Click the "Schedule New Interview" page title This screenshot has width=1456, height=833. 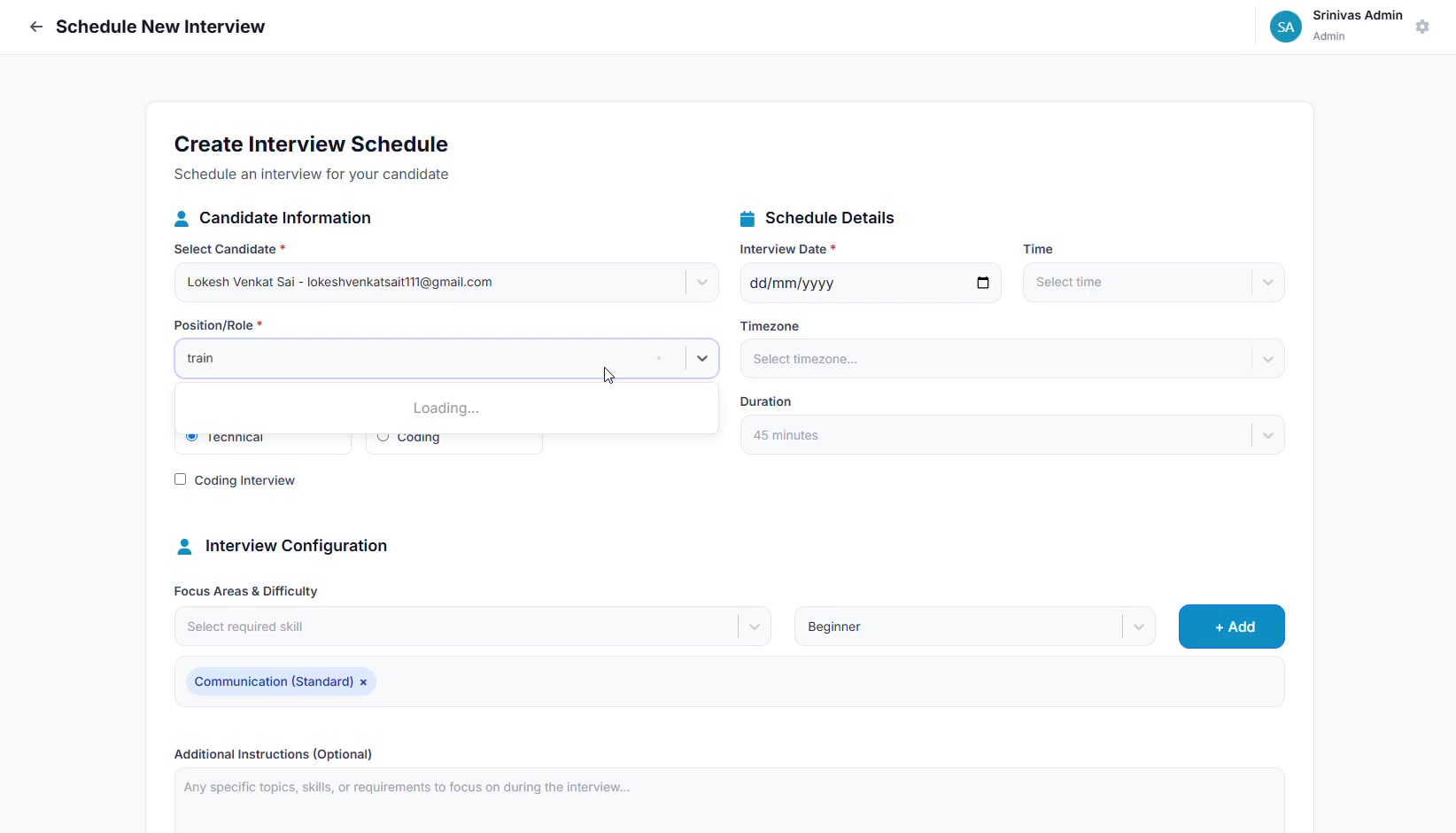coord(160,27)
